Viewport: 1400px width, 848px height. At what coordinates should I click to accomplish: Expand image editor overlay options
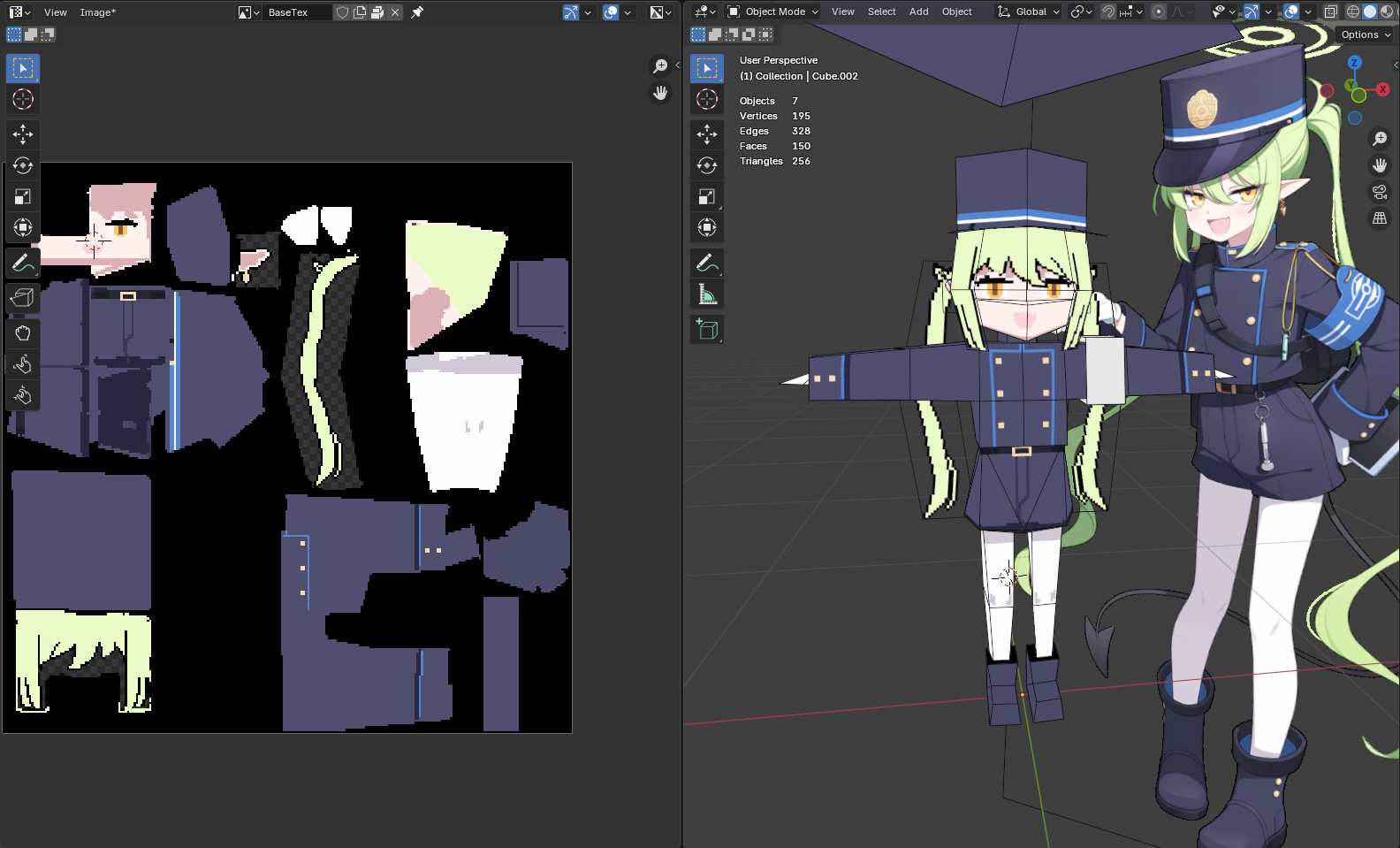(x=628, y=12)
